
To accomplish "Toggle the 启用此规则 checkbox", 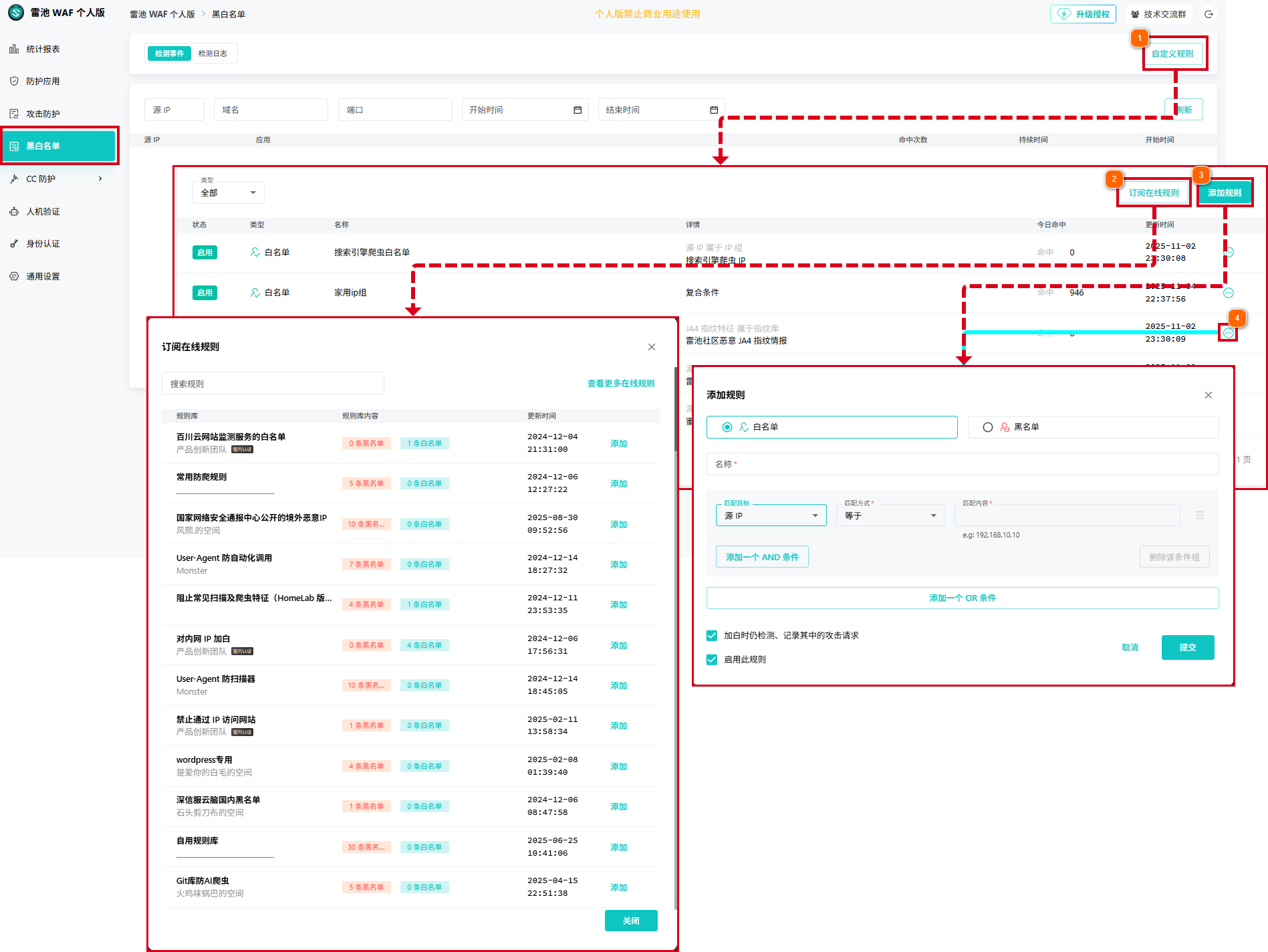I will [x=712, y=660].
